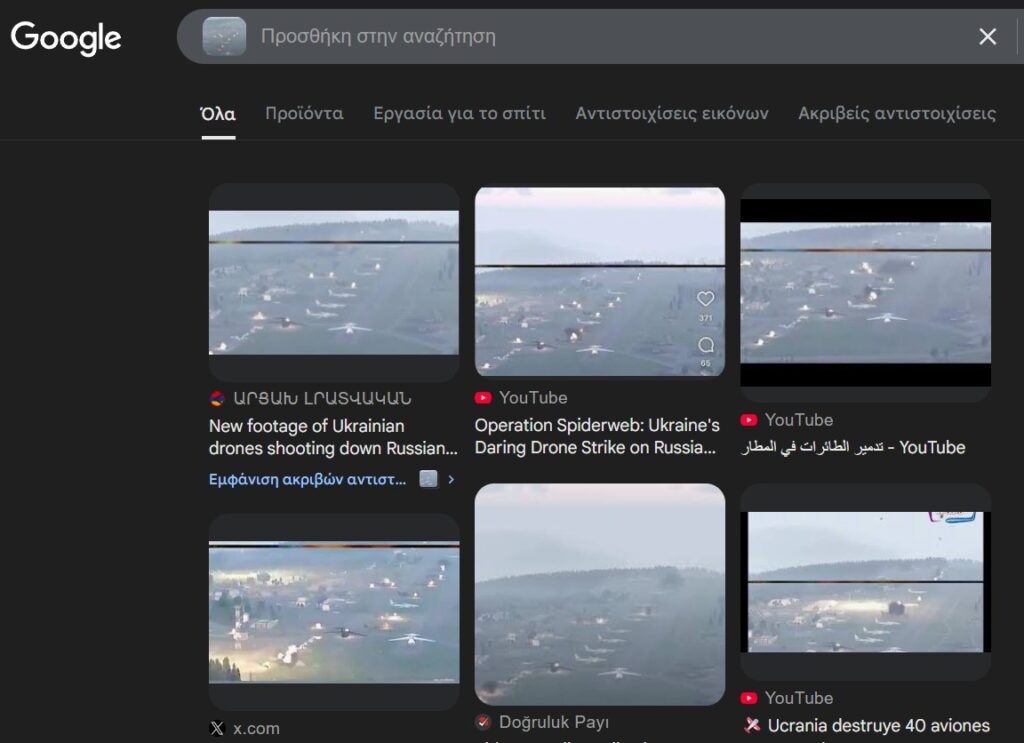Viewport: 1024px width, 743px height.
Task: Click the comment bubble icon on video thumbnail
Action: 706,345
